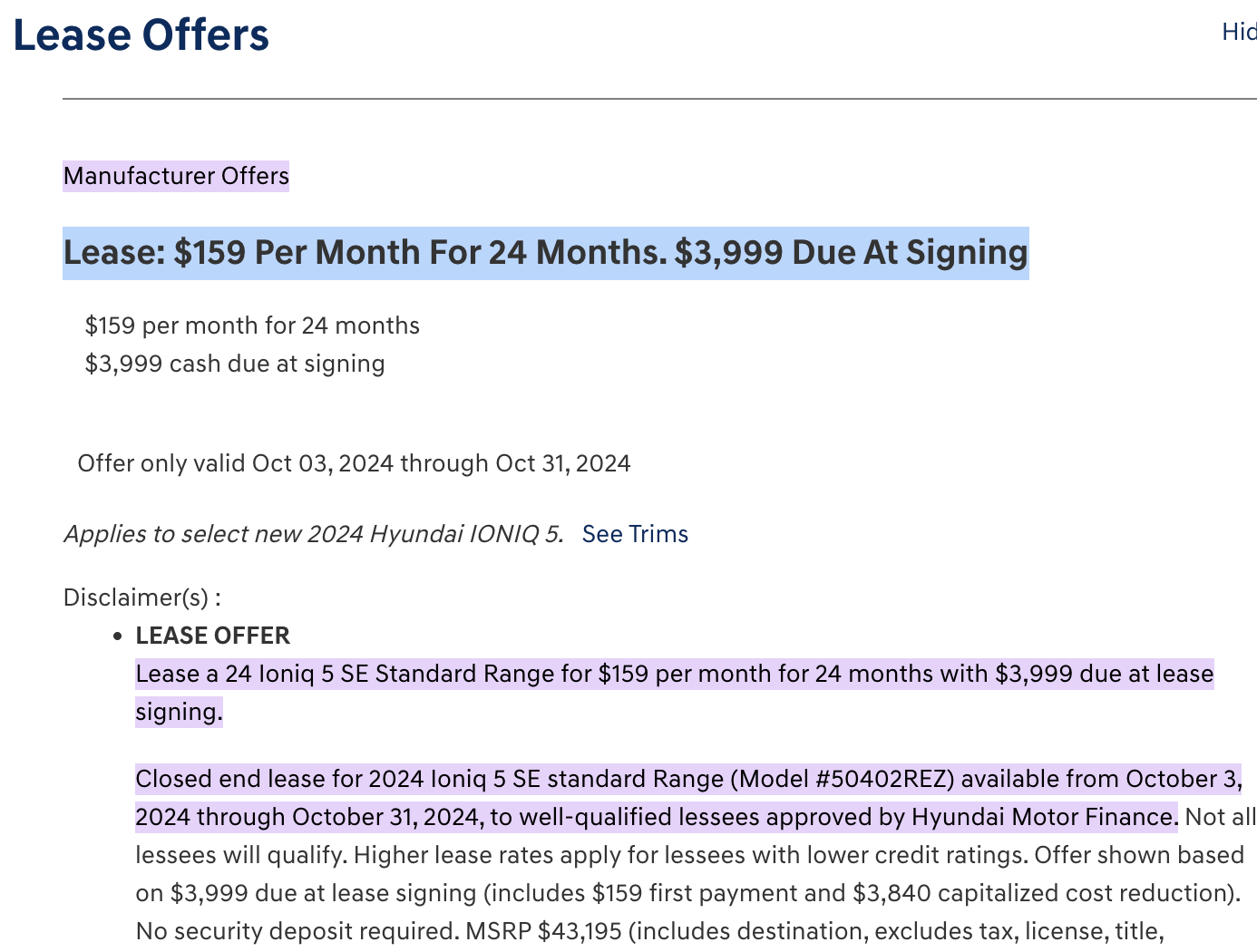Select the Manufacturer Offers label
The width and height of the screenshot is (1257, 952).
tap(176, 176)
